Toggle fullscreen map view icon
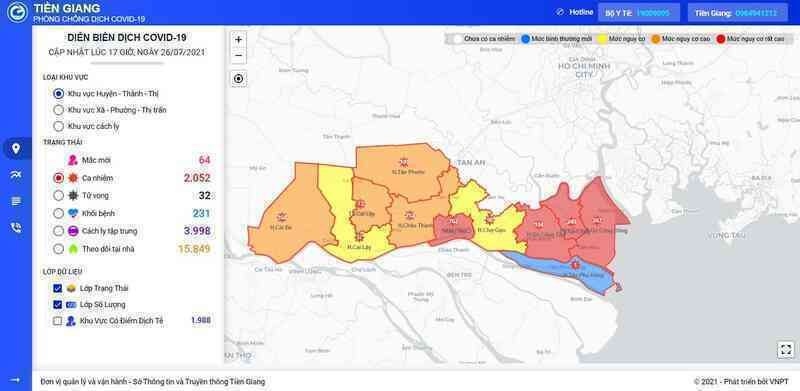The width and height of the screenshot is (800, 391). pyautogui.click(x=786, y=350)
